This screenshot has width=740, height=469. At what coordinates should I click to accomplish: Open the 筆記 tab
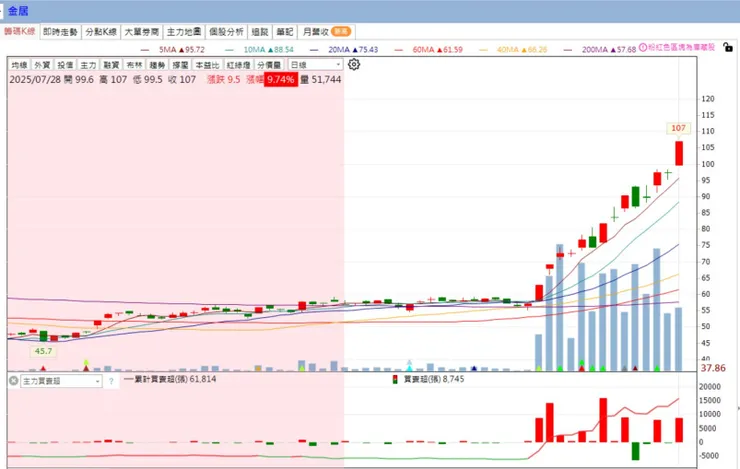coord(285,32)
